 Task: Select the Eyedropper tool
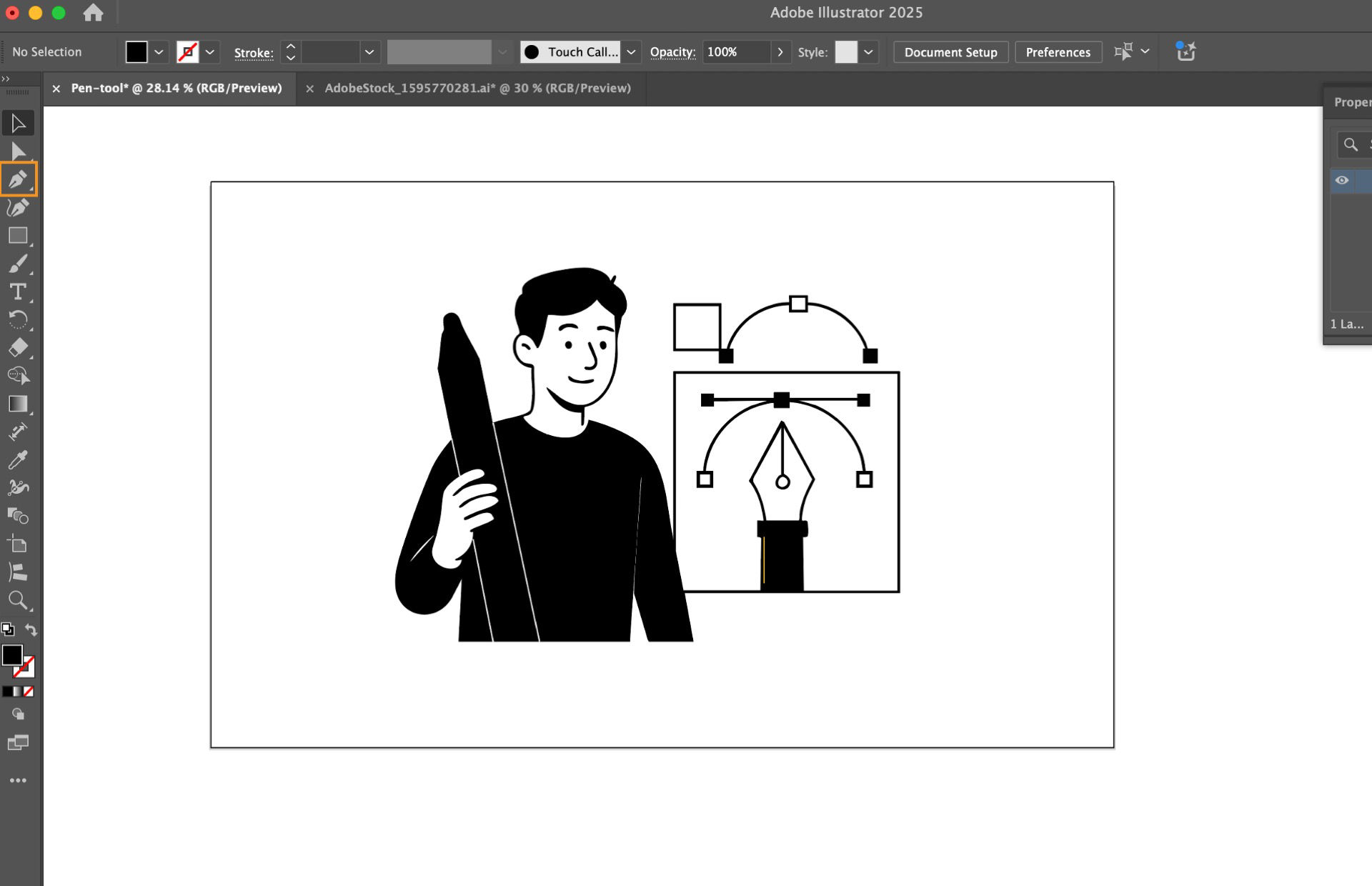click(x=17, y=460)
